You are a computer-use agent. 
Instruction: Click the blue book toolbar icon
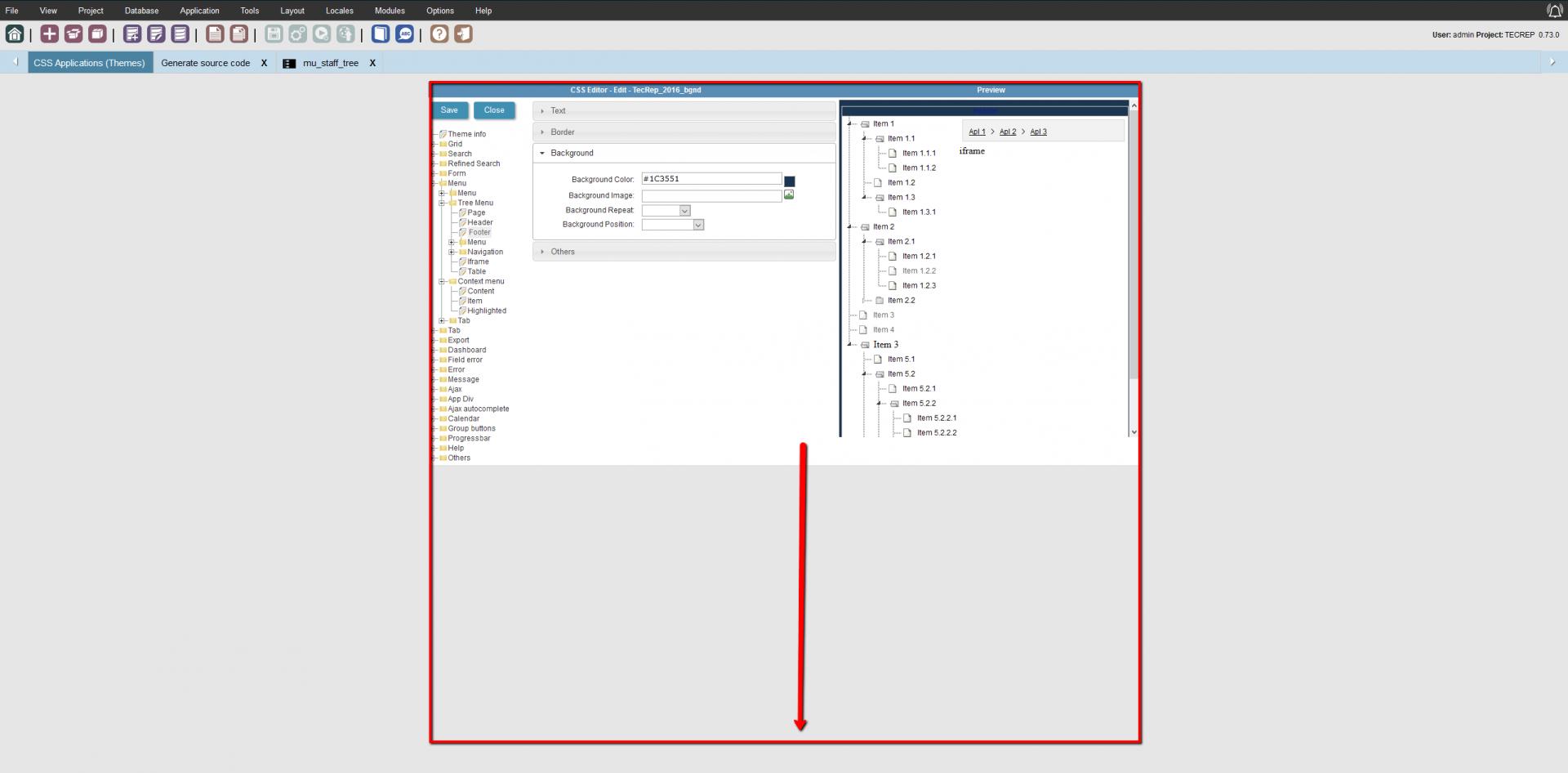(381, 34)
